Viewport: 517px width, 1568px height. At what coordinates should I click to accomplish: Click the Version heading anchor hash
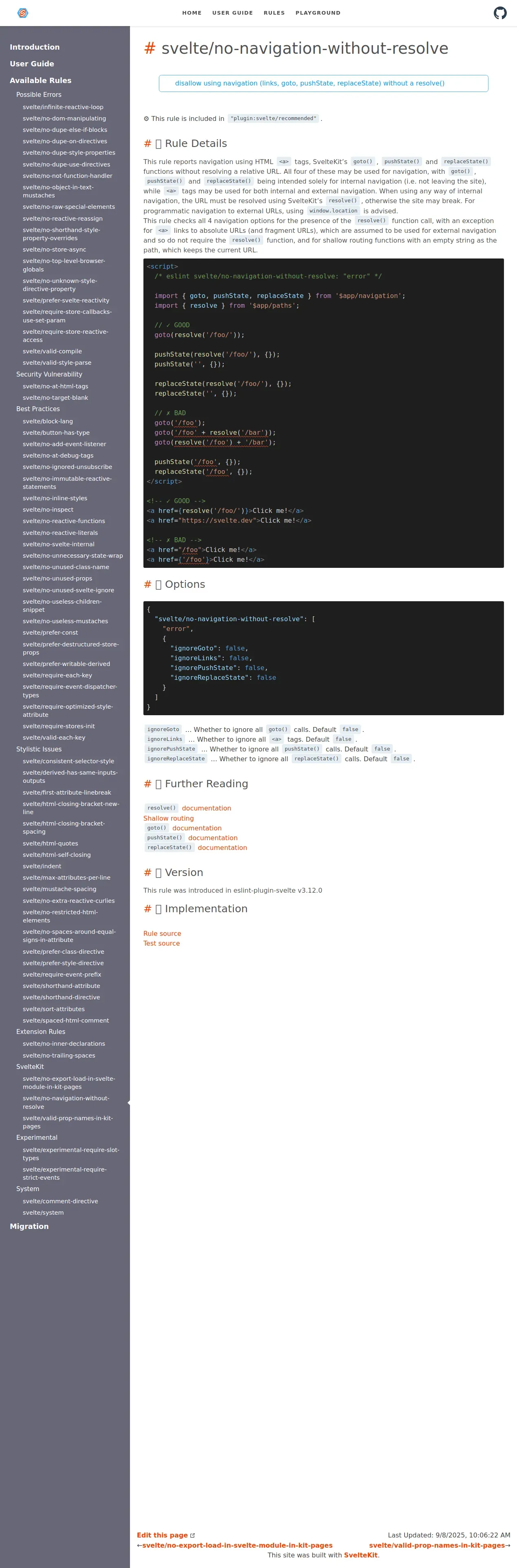pyautogui.click(x=147, y=873)
